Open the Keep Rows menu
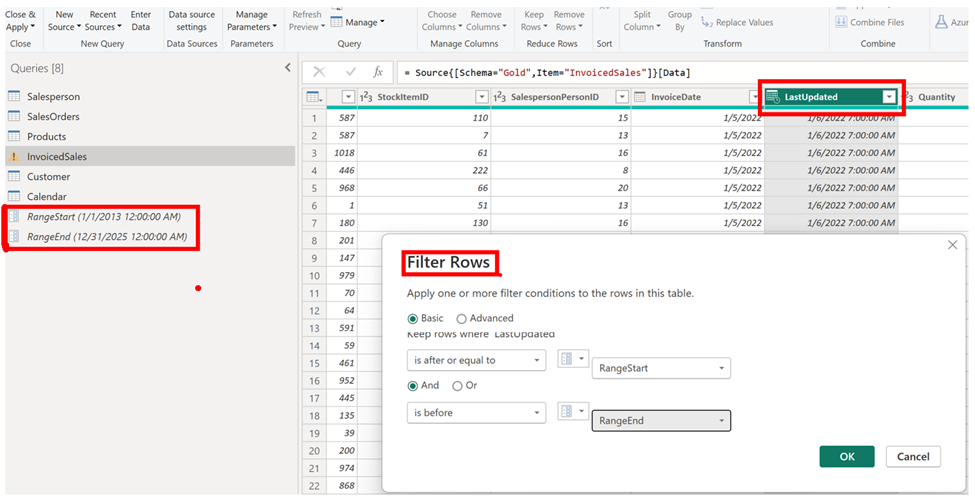Image resolution: width=975 pixels, height=499 pixels. point(534,21)
